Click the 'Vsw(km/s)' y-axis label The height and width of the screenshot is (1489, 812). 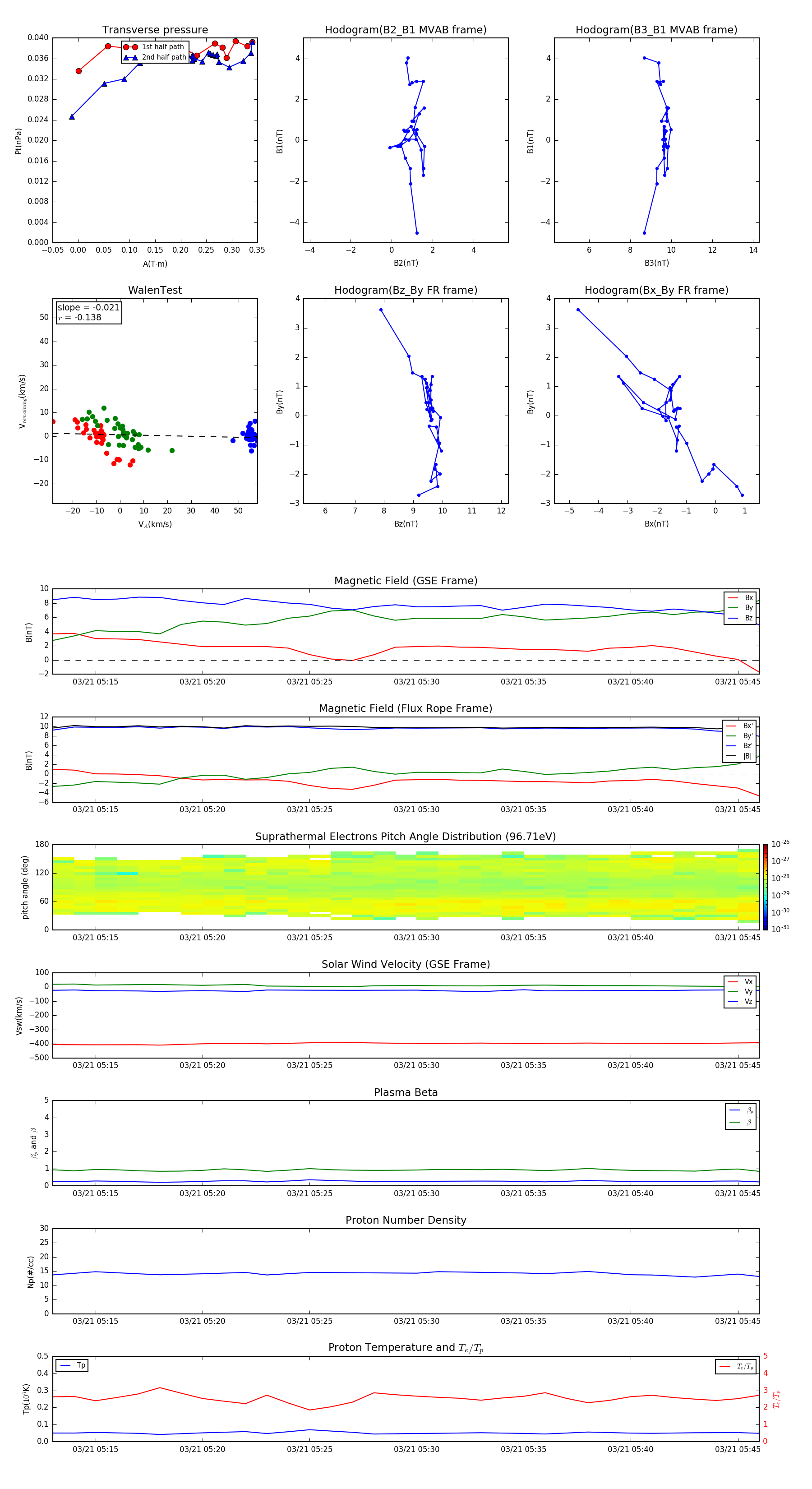pos(19,1016)
